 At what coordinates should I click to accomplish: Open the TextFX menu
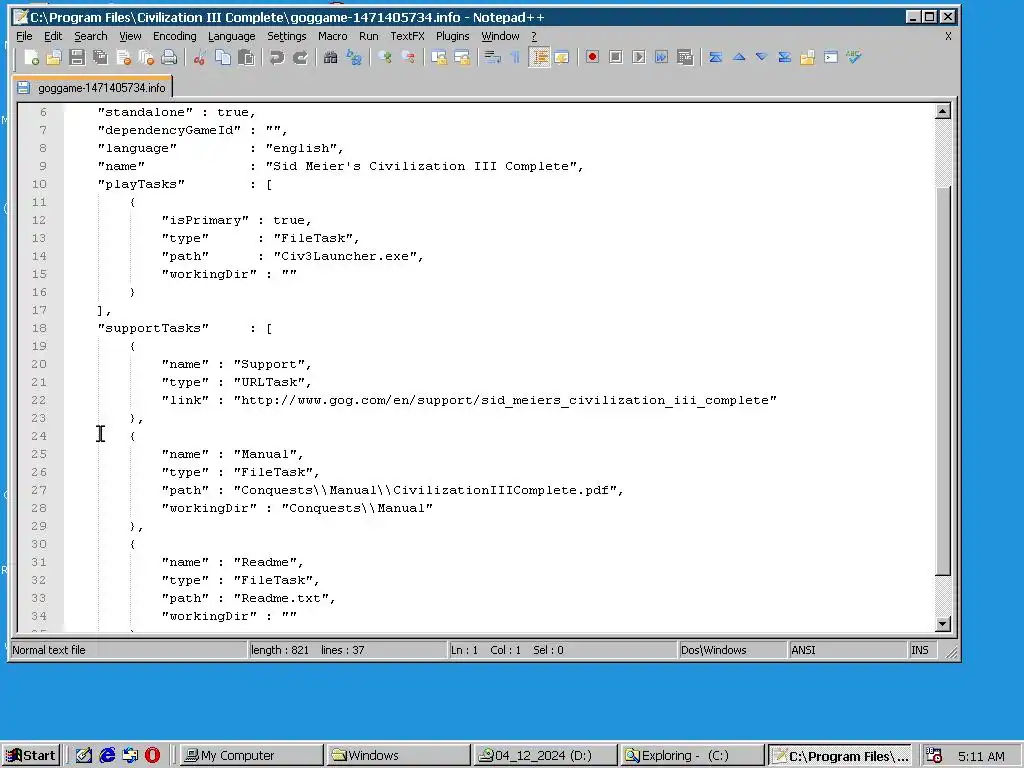click(x=408, y=37)
